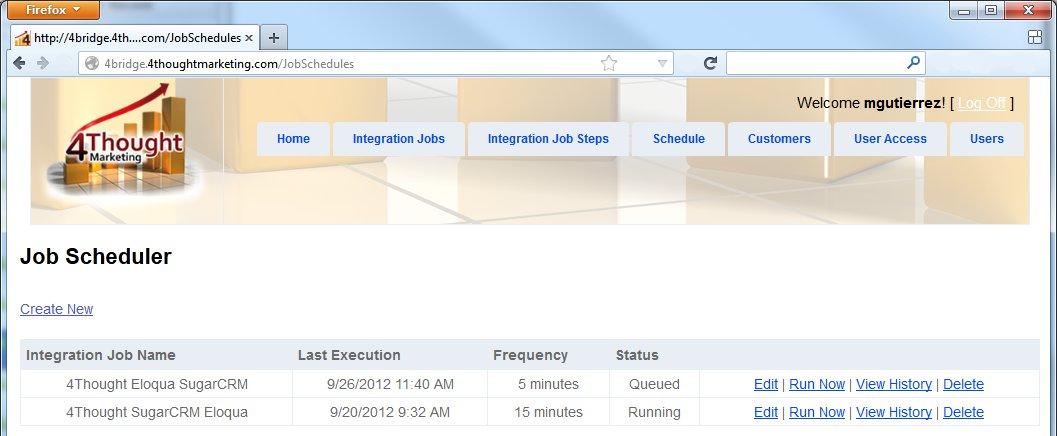This screenshot has width=1057, height=436.
Task: Click the browser forward arrow
Action: click(42, 63)
